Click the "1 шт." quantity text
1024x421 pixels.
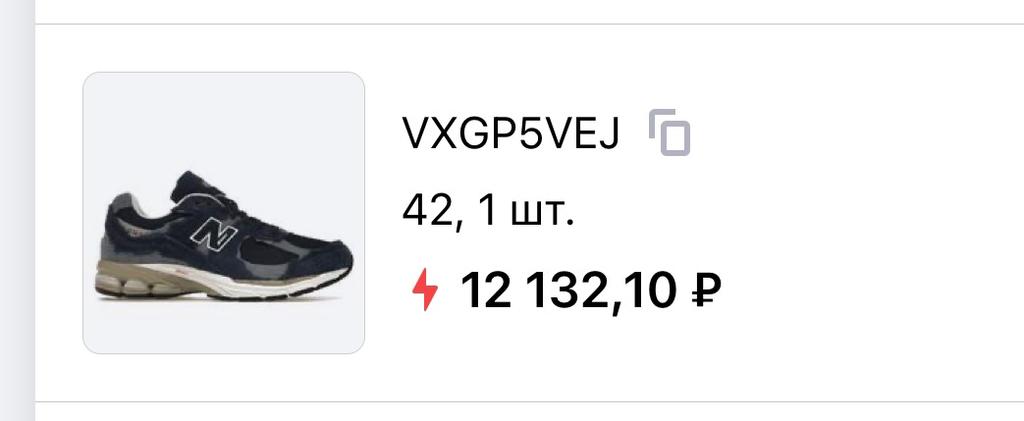click(526, 211)
